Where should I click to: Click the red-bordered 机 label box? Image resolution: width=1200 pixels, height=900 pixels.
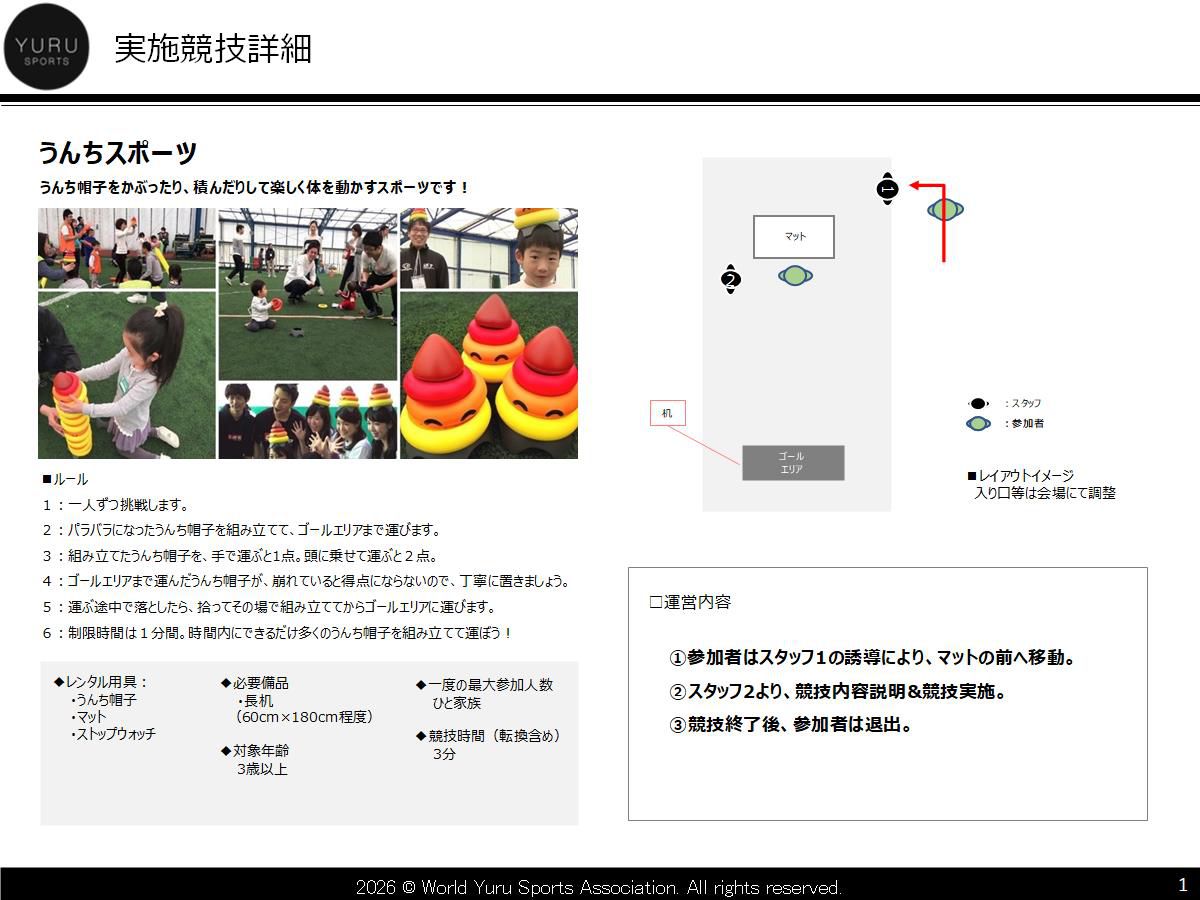point(668,413)
